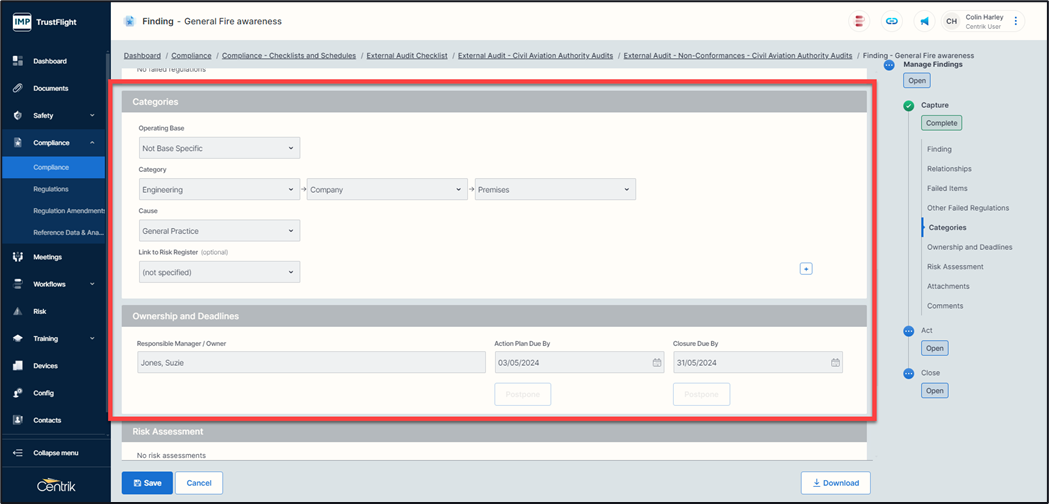Click the link chain icon in header

click(x=891, y=21)
